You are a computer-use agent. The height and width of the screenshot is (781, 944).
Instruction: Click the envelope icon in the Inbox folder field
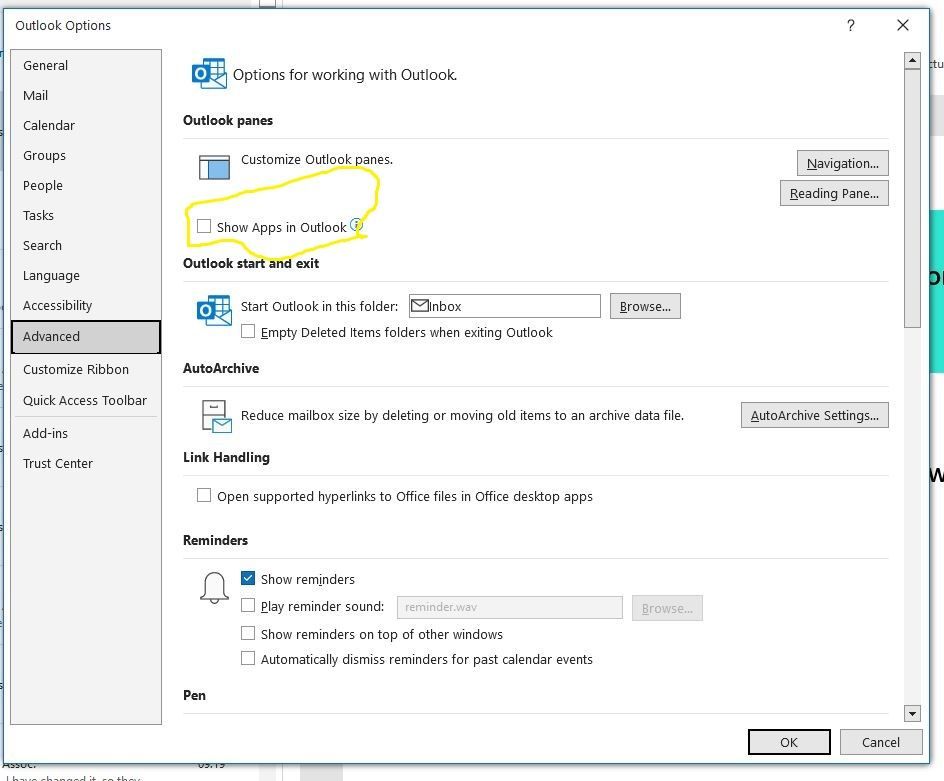[x=419, y=306]
